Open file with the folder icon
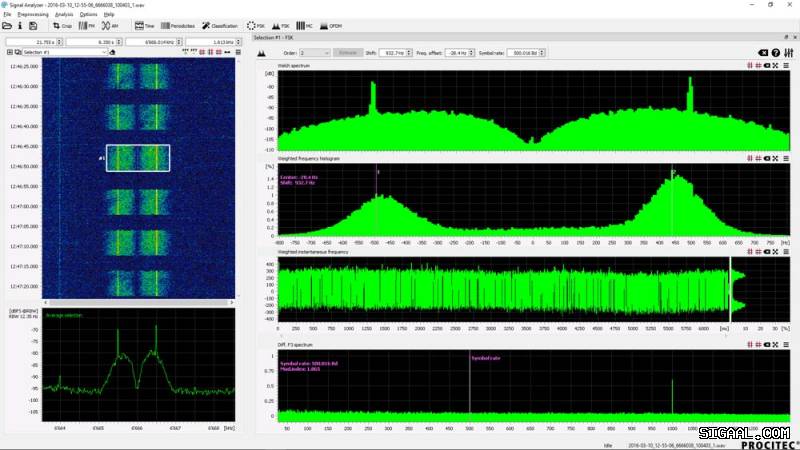This screenshot has height=450, width=800. point(7,26)
